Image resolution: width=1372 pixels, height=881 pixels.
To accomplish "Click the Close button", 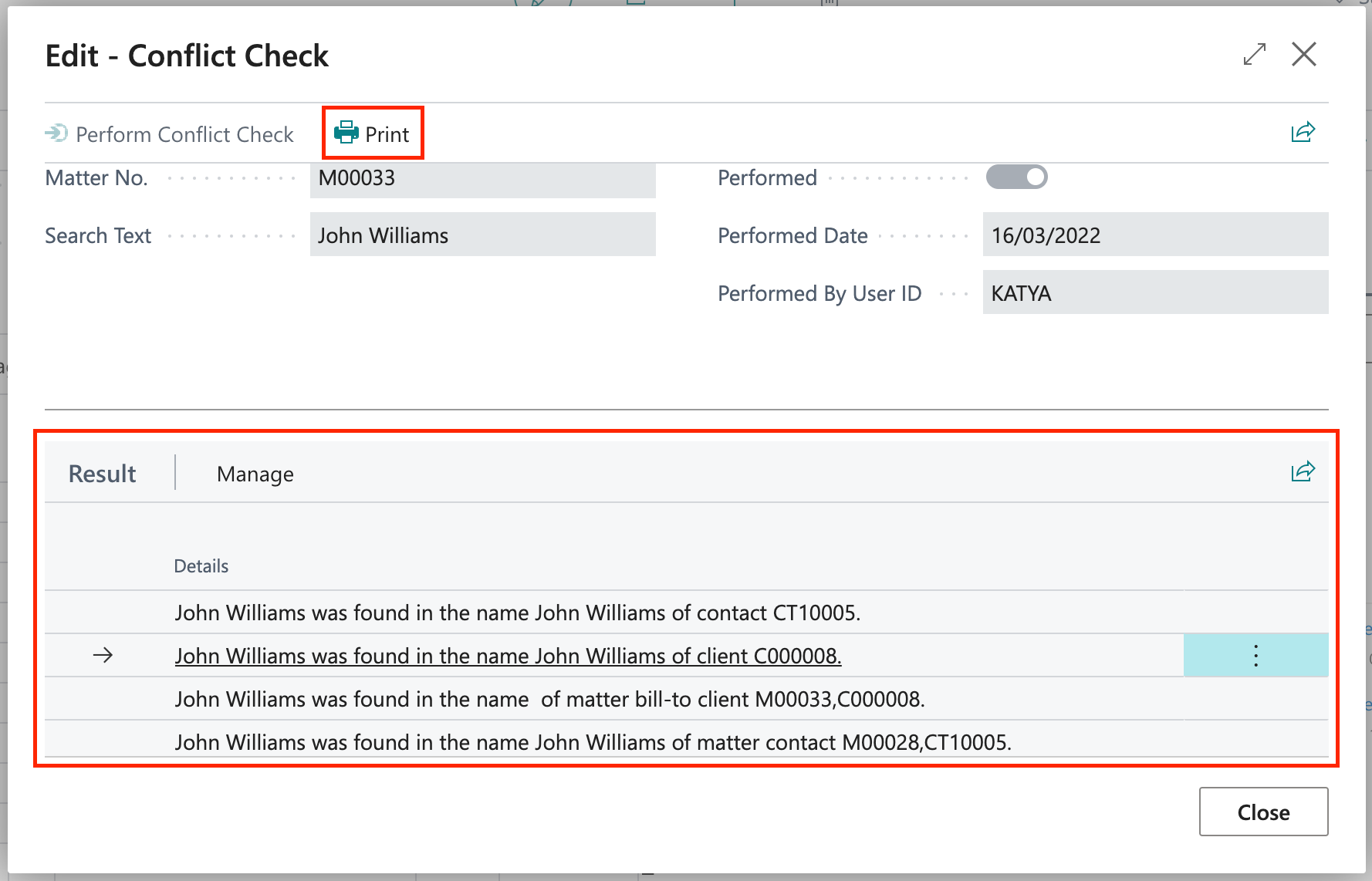I will click(x=1263, y=812).
